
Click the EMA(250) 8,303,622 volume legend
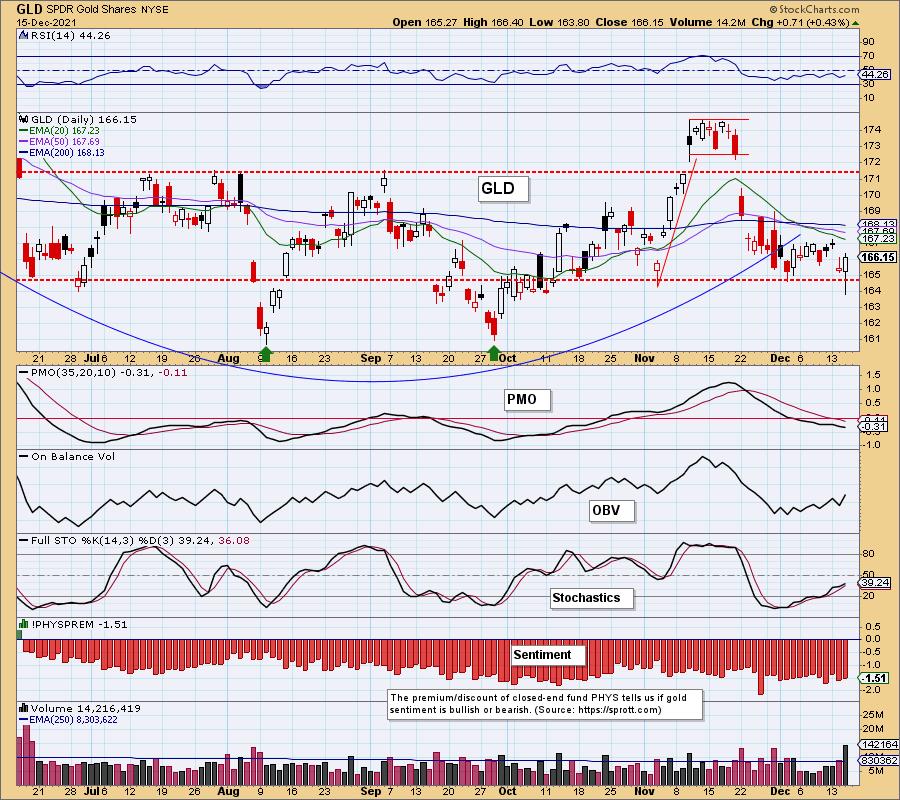pos(68,720)
